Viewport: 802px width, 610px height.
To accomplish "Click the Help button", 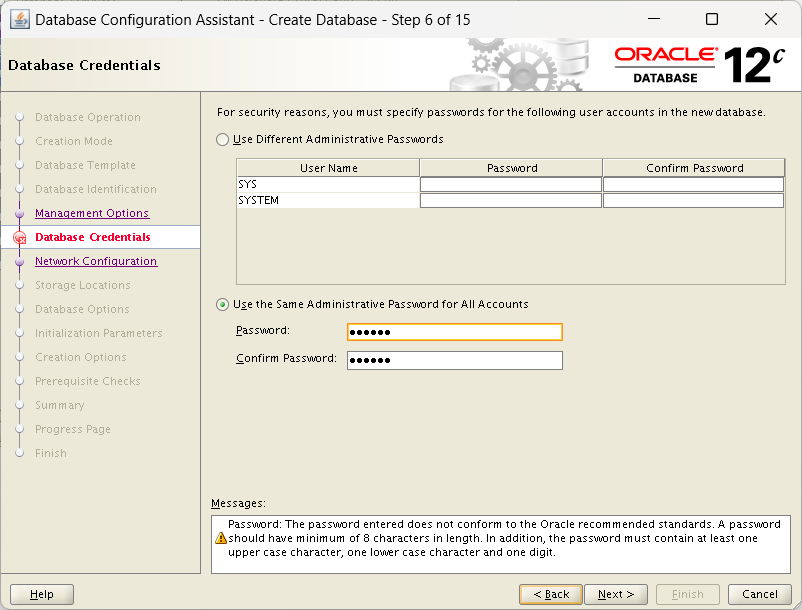I will 42,594.
